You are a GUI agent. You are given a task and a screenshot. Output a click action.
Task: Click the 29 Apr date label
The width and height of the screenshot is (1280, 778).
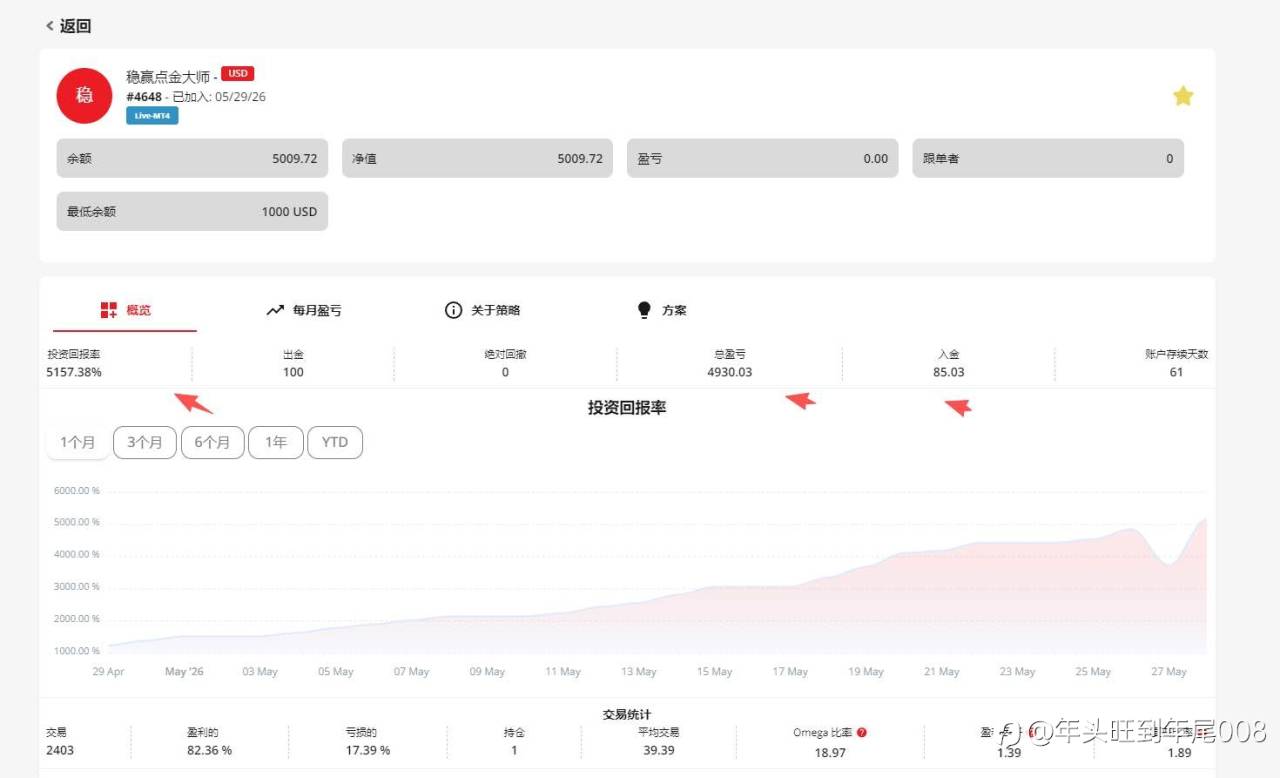click(x=108, y=672)
